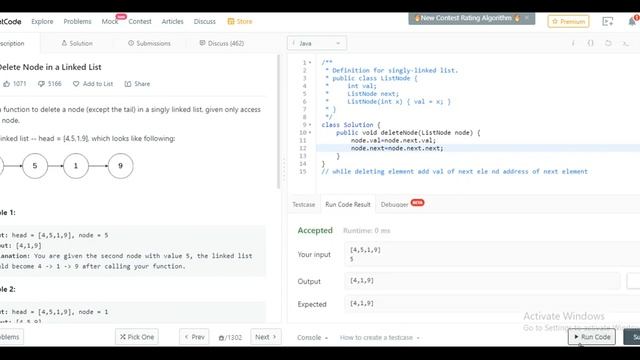Click line 11 node.val code line
Viewport: 640px width, 360px height.
(393, 140)
